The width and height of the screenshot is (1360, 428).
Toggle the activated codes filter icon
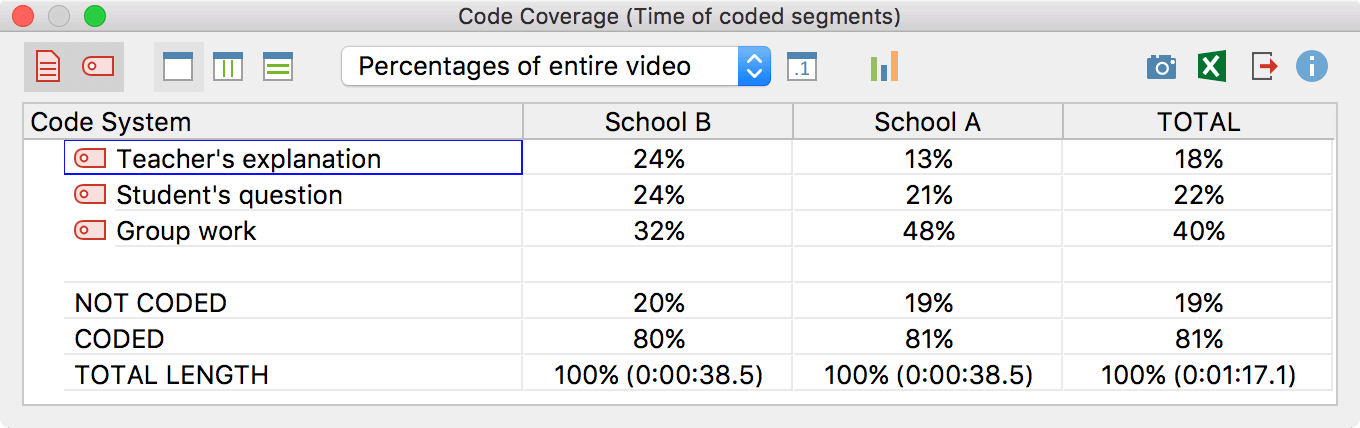point(98,67)
